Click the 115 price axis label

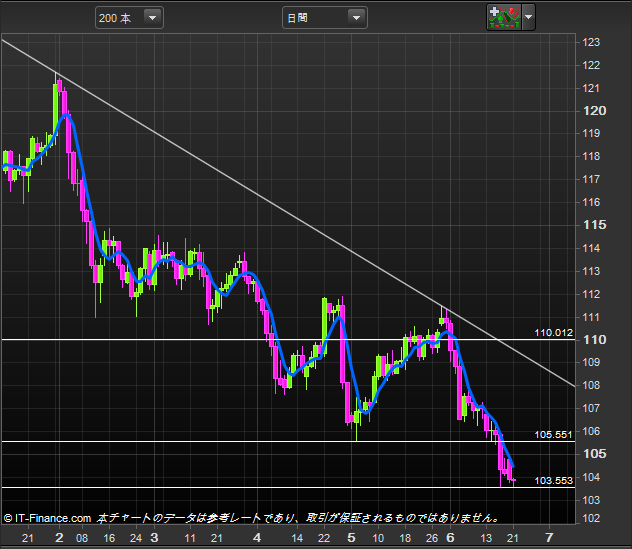tap(595, 225)
